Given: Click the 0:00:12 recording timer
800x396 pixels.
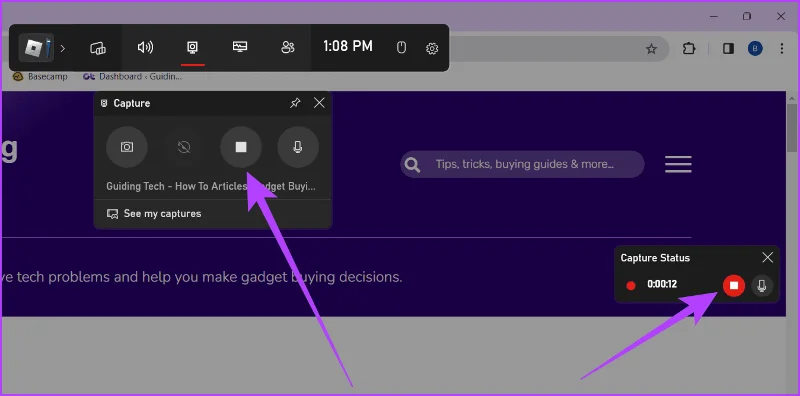Looking at the screenshot, I should (x=662, y=284).
